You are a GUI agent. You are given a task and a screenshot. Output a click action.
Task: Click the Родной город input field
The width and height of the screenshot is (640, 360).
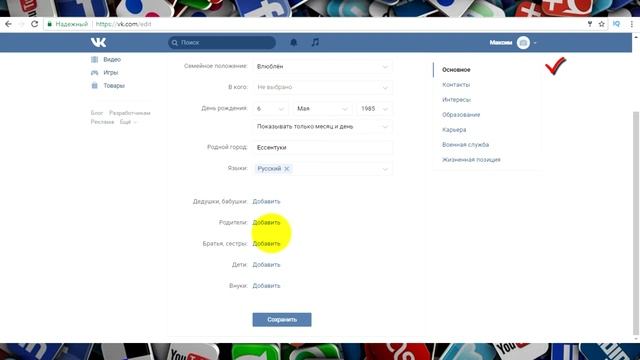click(322, 148)
